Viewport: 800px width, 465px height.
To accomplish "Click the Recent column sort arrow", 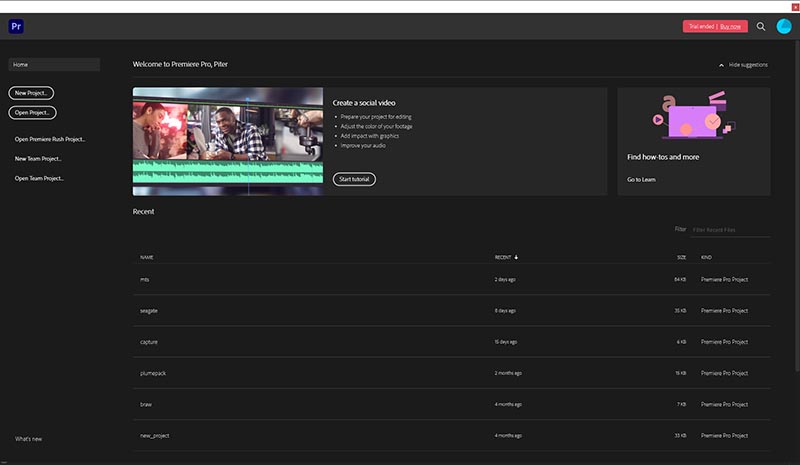I will 516,258.
